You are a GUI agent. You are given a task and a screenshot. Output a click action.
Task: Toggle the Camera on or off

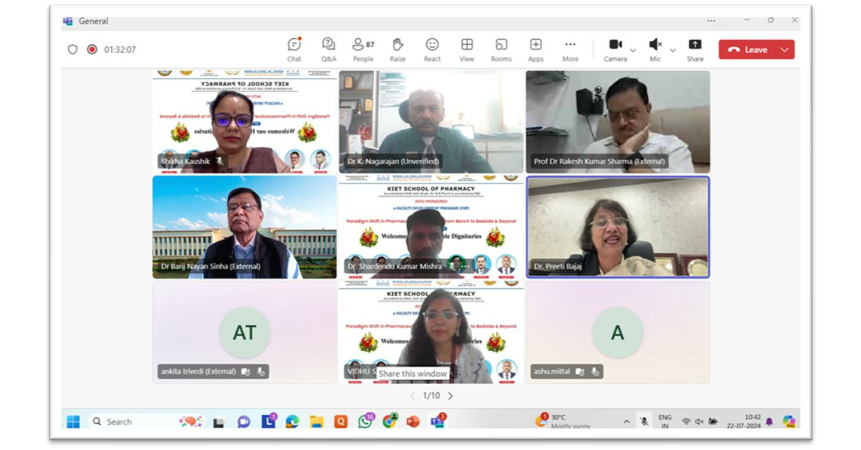615,46
